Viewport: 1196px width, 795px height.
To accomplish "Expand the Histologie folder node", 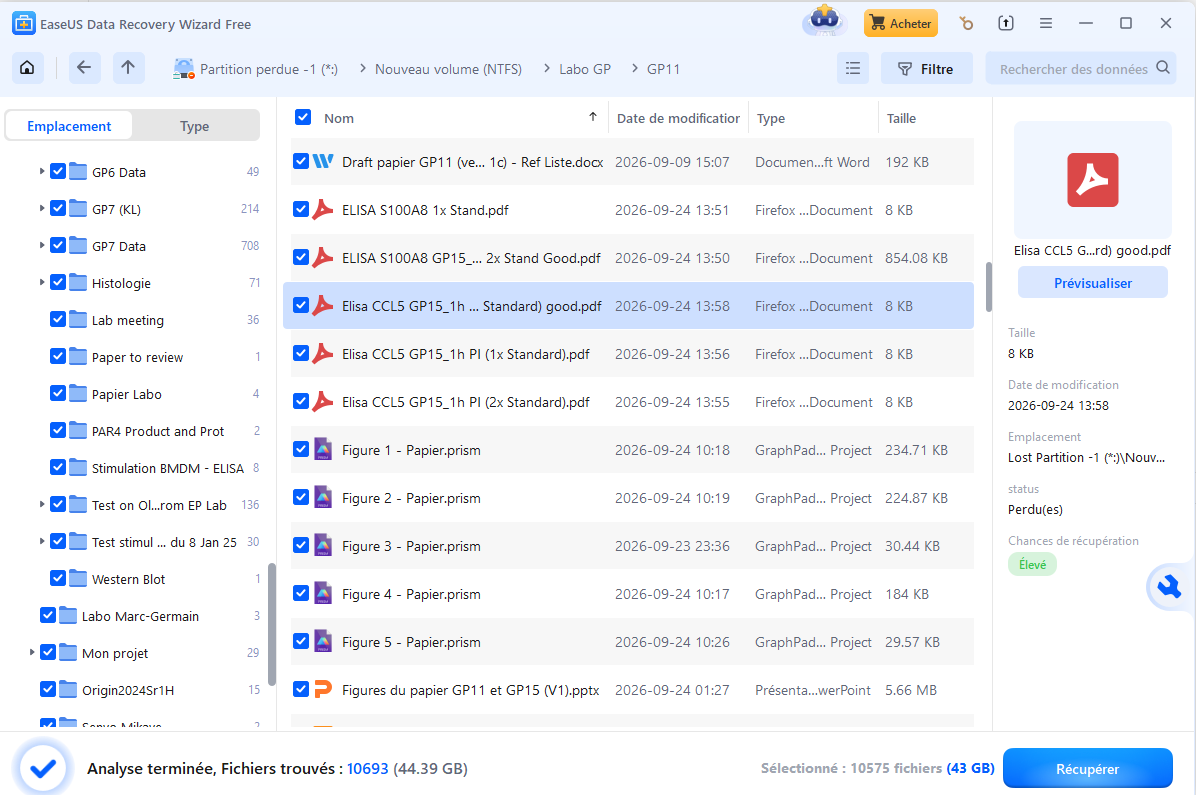I will click(41, 282).
